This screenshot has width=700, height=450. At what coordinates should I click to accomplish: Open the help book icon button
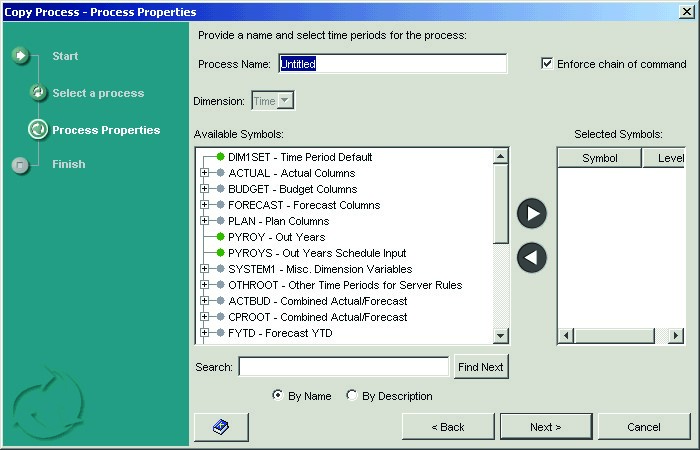[x=221, y=427]
